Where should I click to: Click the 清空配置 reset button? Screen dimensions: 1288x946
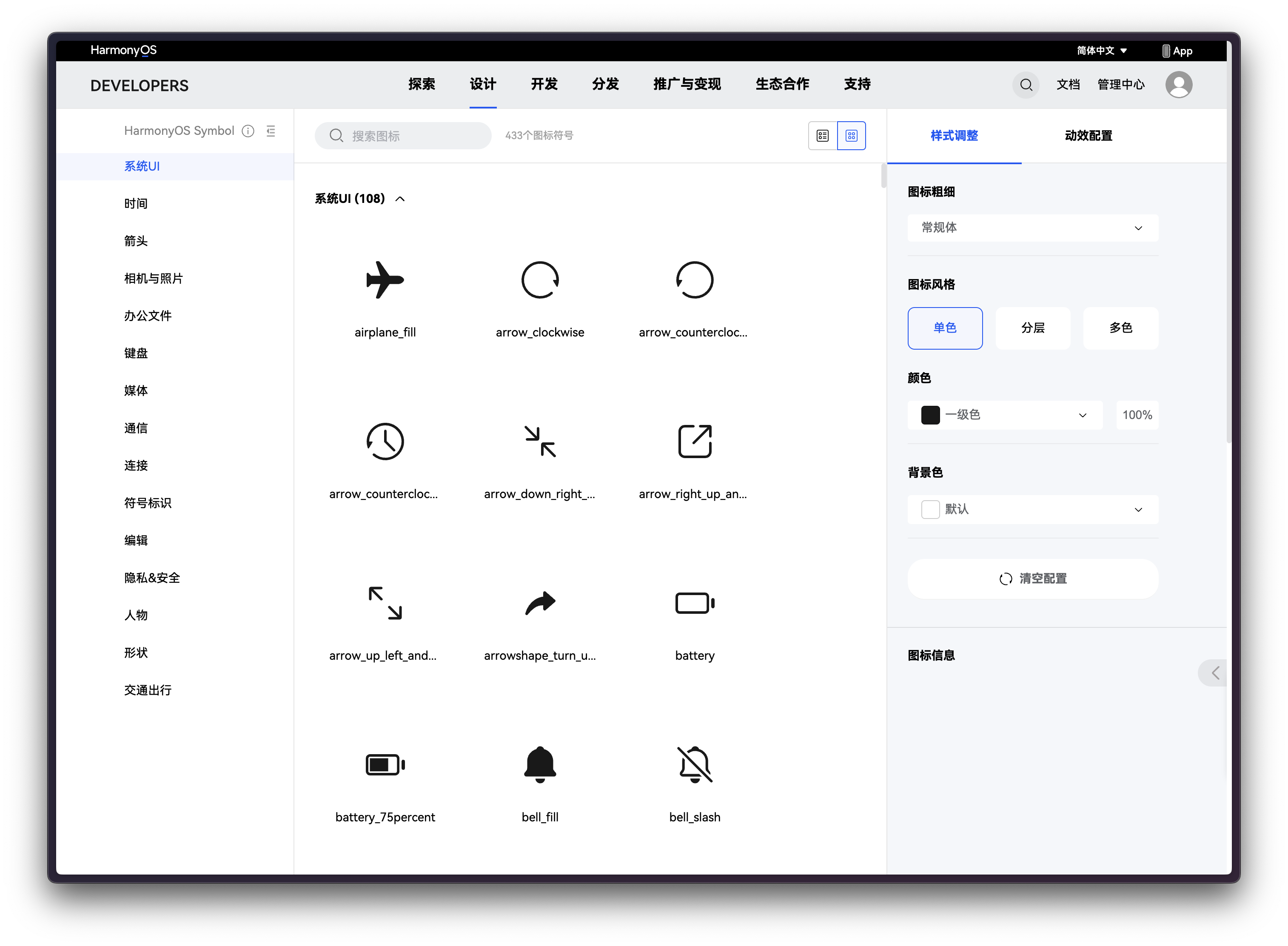point(1032,578)
